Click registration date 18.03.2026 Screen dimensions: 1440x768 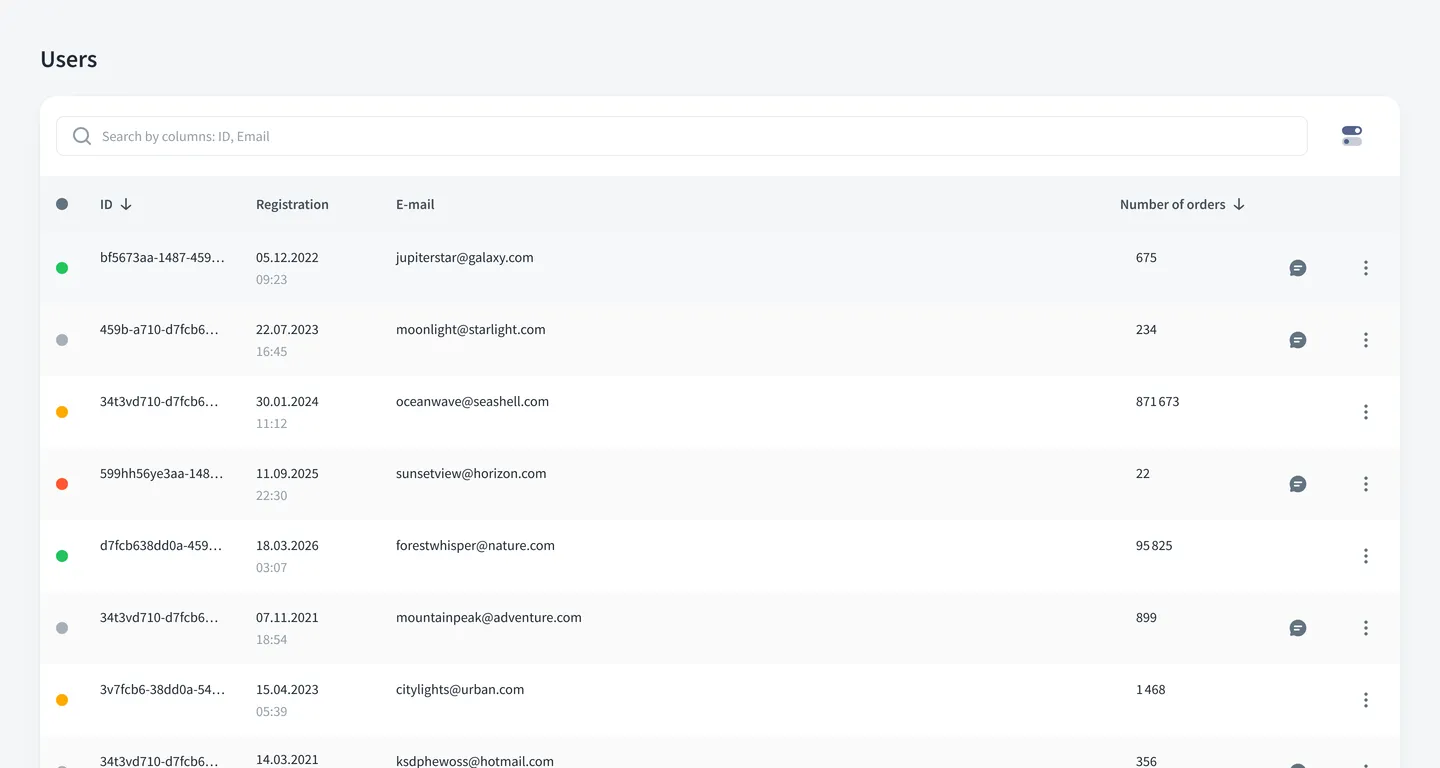287,545
